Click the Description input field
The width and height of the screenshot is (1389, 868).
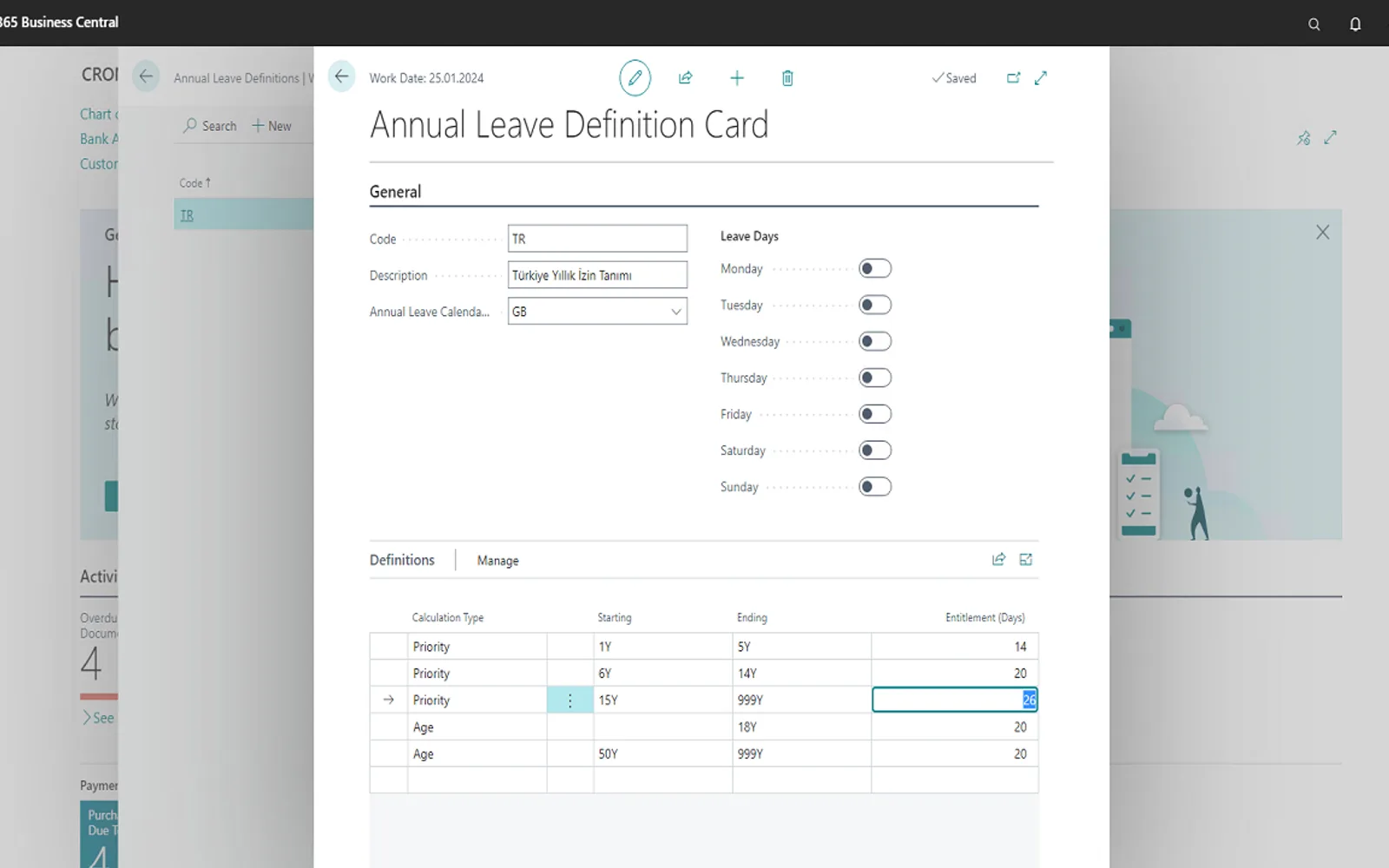point(597,275)
